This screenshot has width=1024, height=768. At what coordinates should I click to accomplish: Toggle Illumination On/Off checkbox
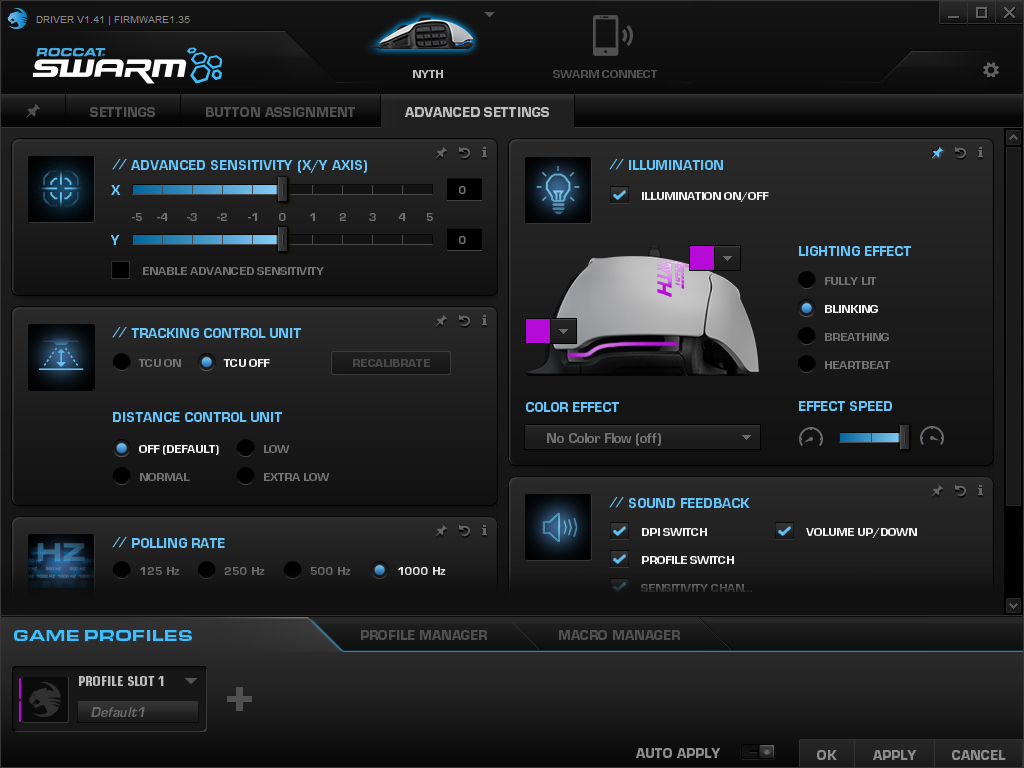620,196
